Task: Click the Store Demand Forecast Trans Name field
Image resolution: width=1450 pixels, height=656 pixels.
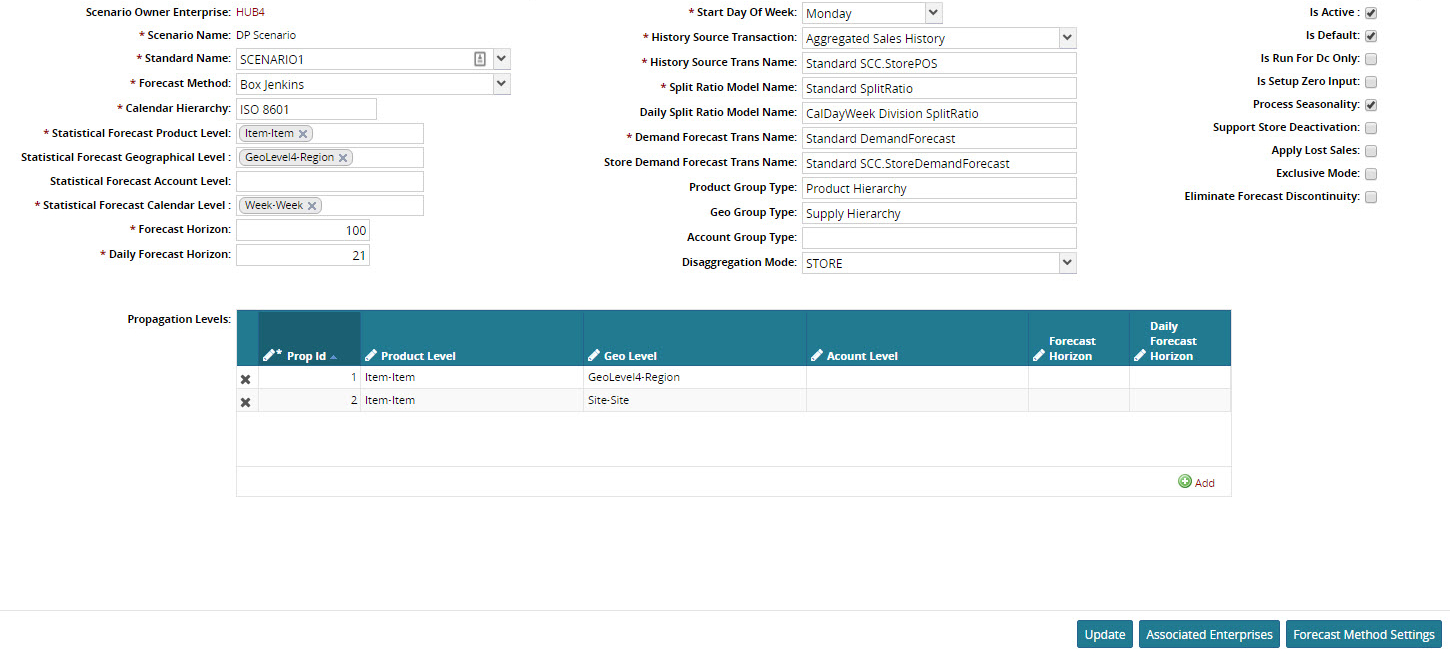Action: (939, 163)
